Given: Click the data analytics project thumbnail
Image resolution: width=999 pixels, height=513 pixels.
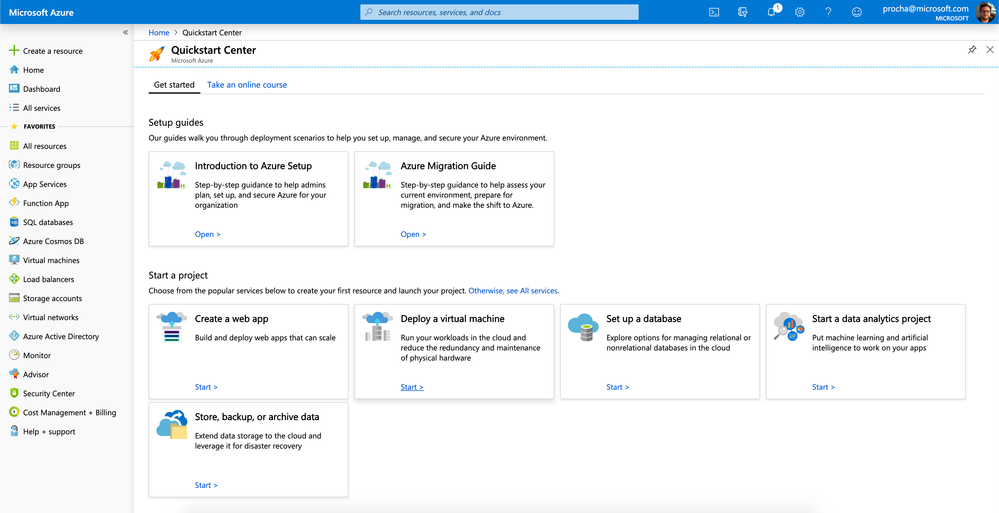Looking at the screenshot, I should click(x=789, y=327).
